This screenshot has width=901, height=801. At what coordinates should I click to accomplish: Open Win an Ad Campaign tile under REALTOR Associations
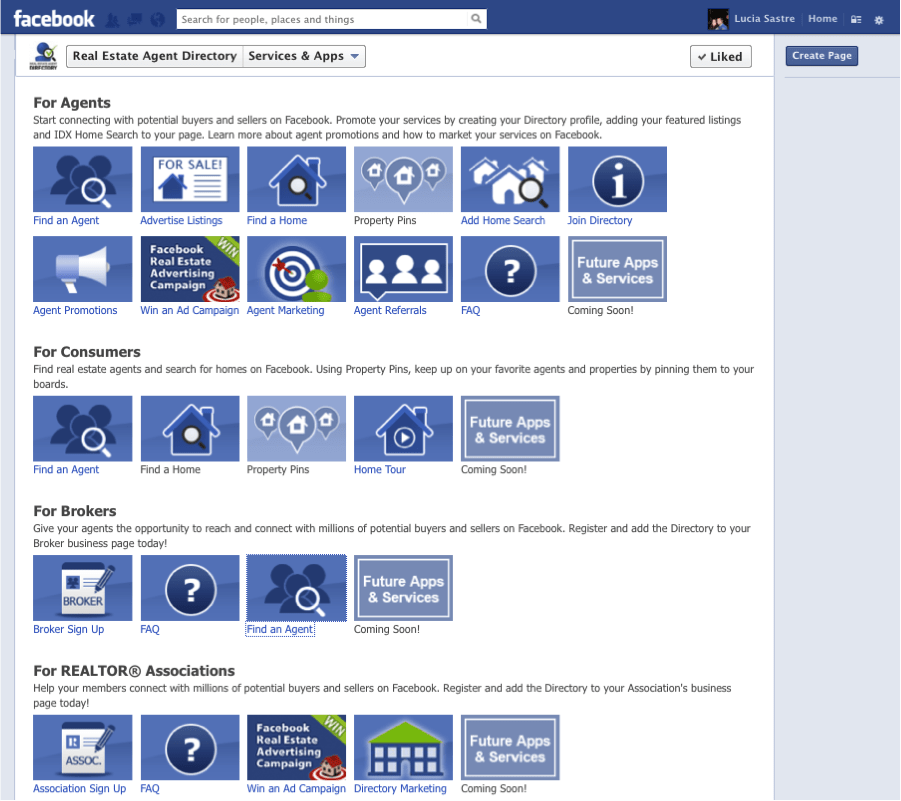coord(297,748)
